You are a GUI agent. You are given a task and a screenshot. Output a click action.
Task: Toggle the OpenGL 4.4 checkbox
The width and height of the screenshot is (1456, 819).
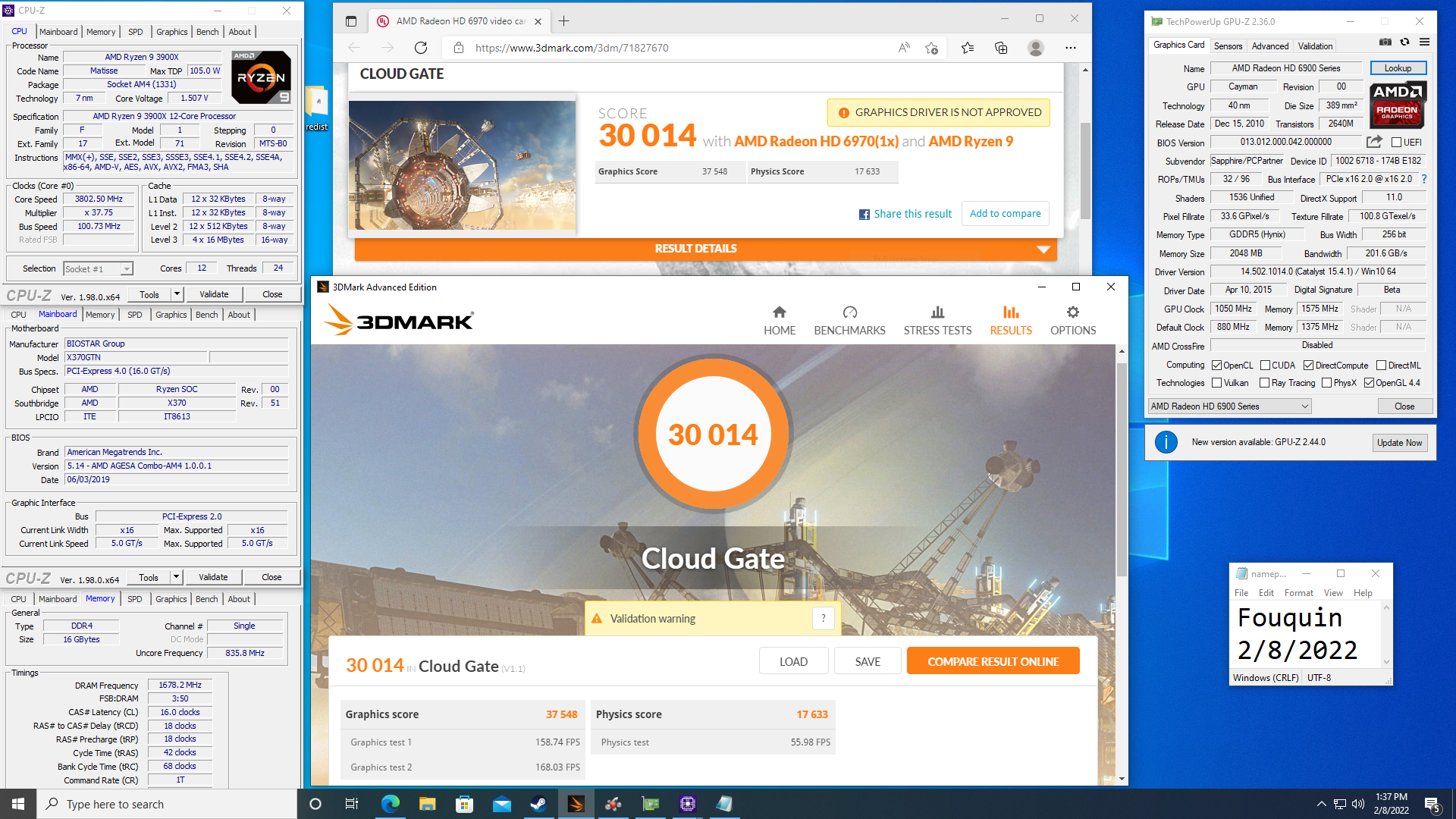[1368, 383]
